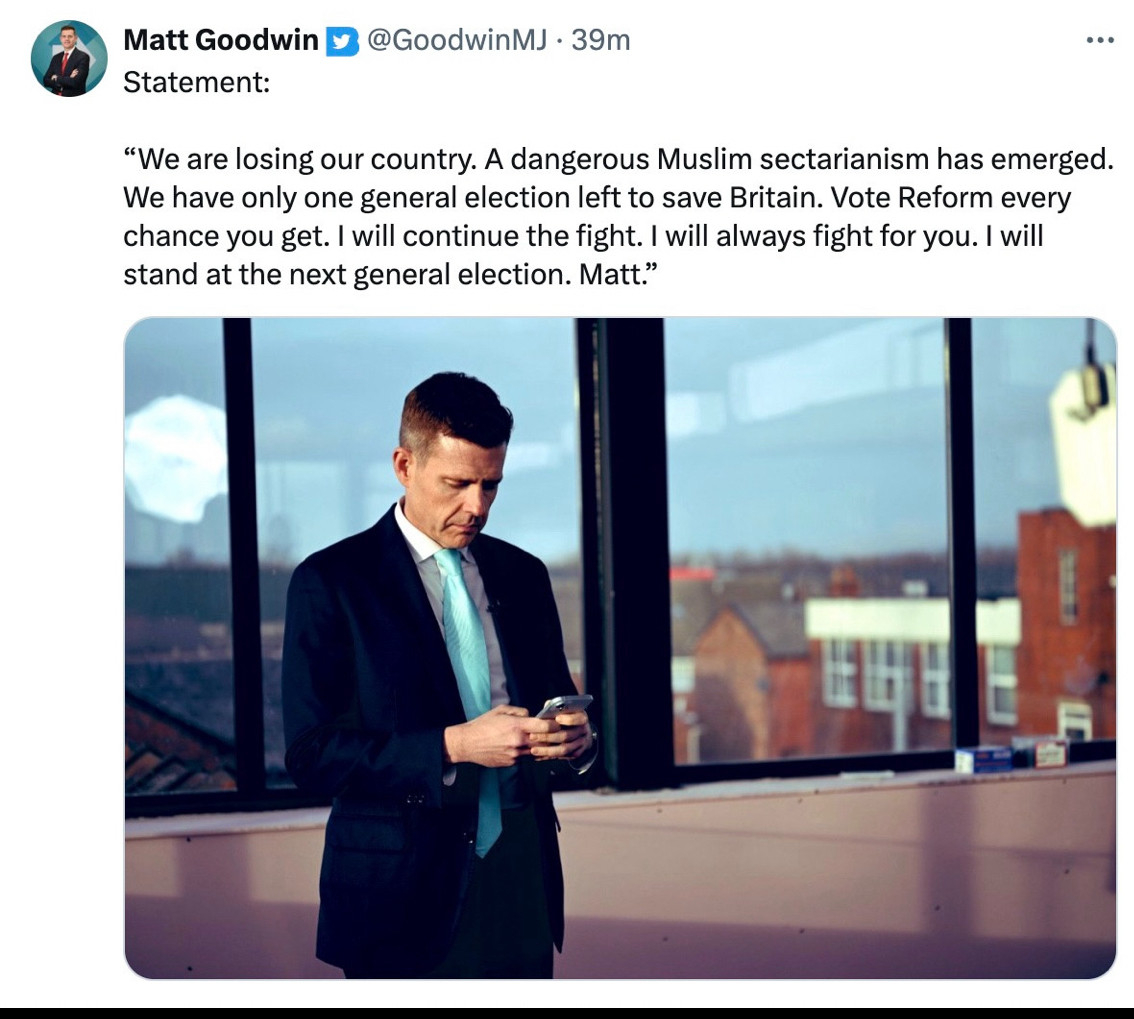Click the word "Reform" in the tweet
This screenshot has height=1019, width=1134.
(944, 197)
